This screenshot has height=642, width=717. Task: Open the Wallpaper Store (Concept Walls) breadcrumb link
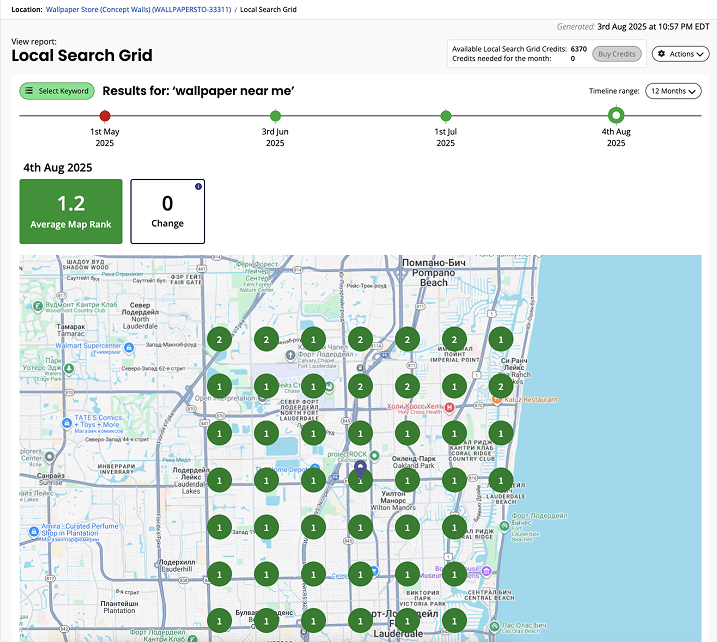coord(138,8)
